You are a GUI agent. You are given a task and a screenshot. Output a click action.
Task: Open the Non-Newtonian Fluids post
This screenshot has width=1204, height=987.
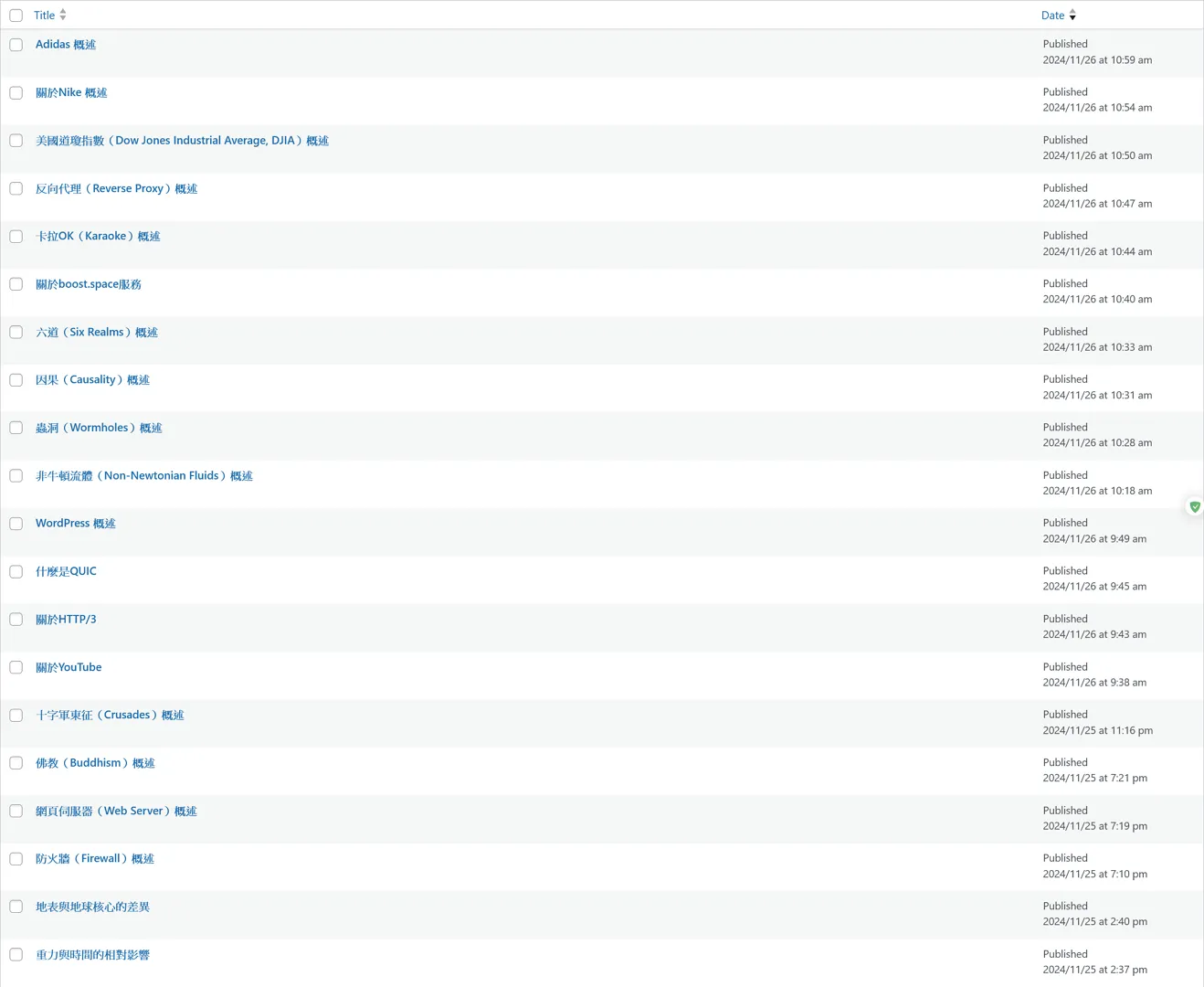pos(143,475)
